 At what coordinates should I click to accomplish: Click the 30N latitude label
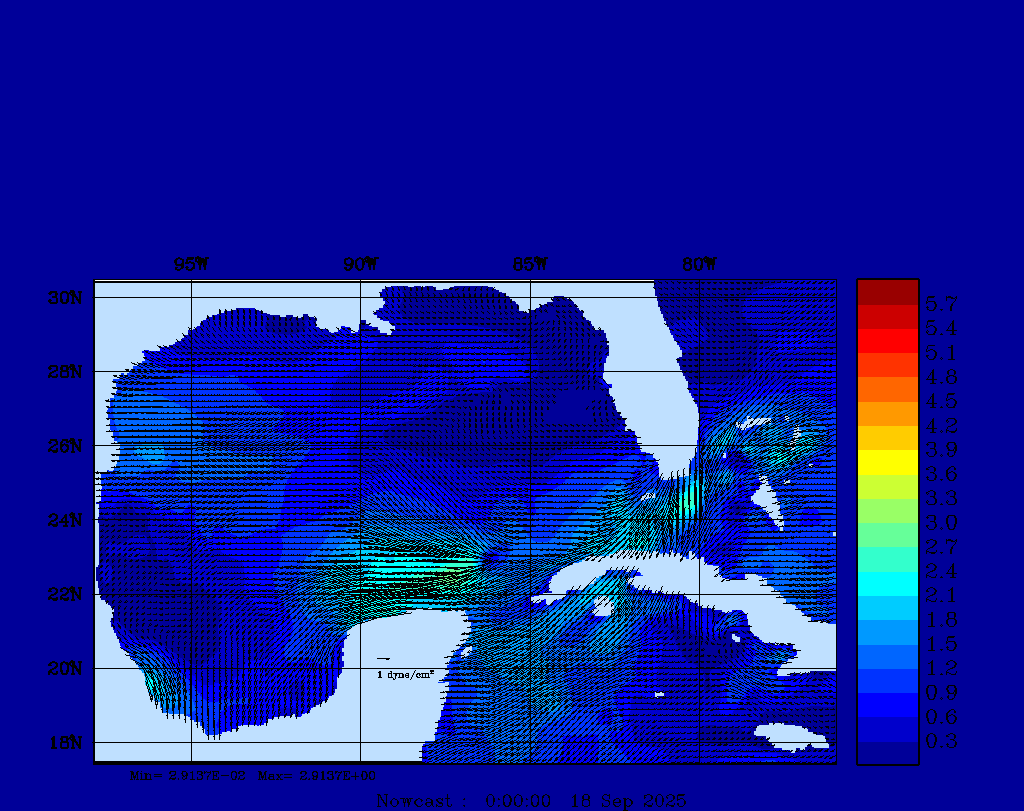tap(68, 298)
